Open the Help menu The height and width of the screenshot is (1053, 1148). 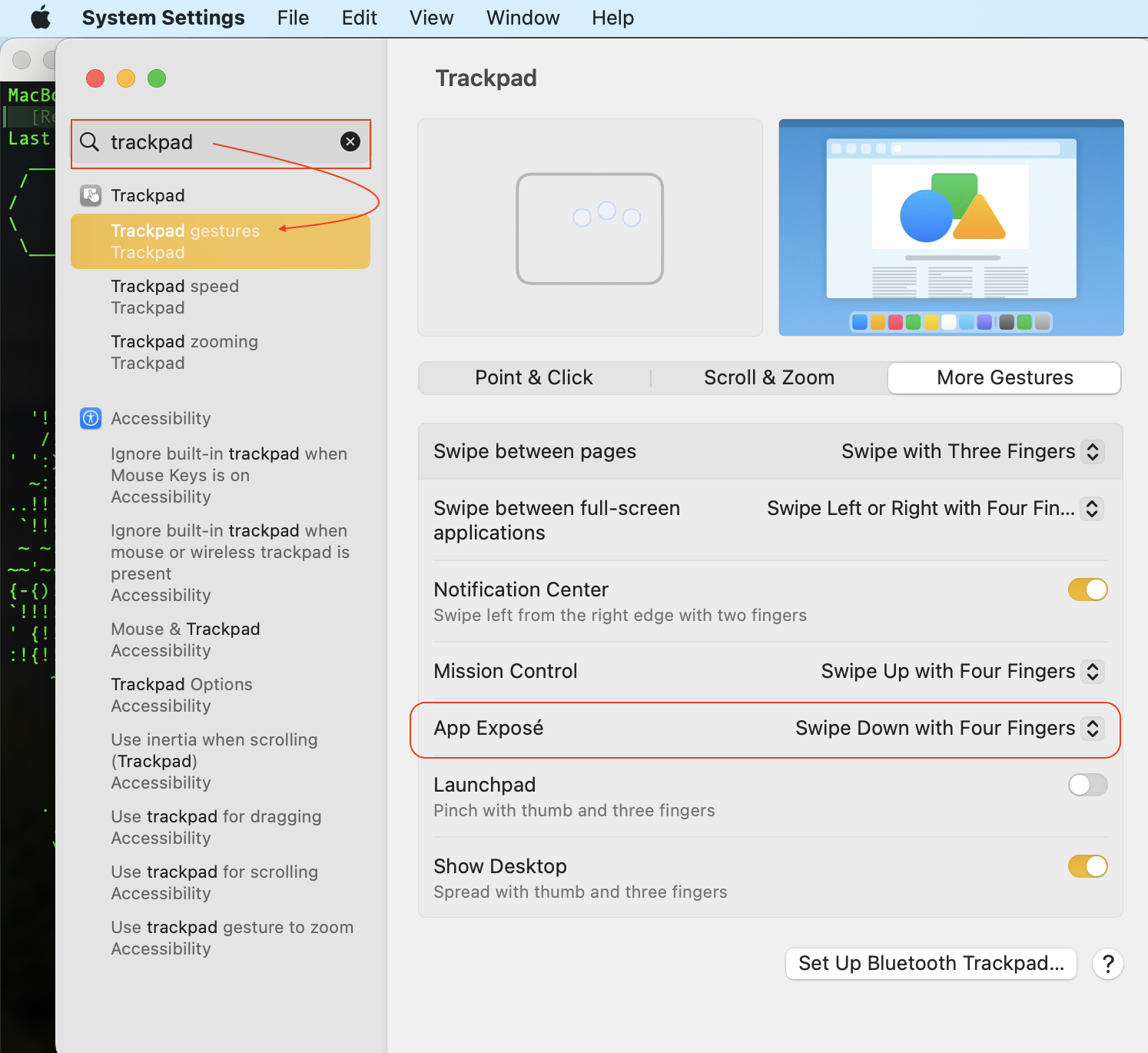point(612,18)
